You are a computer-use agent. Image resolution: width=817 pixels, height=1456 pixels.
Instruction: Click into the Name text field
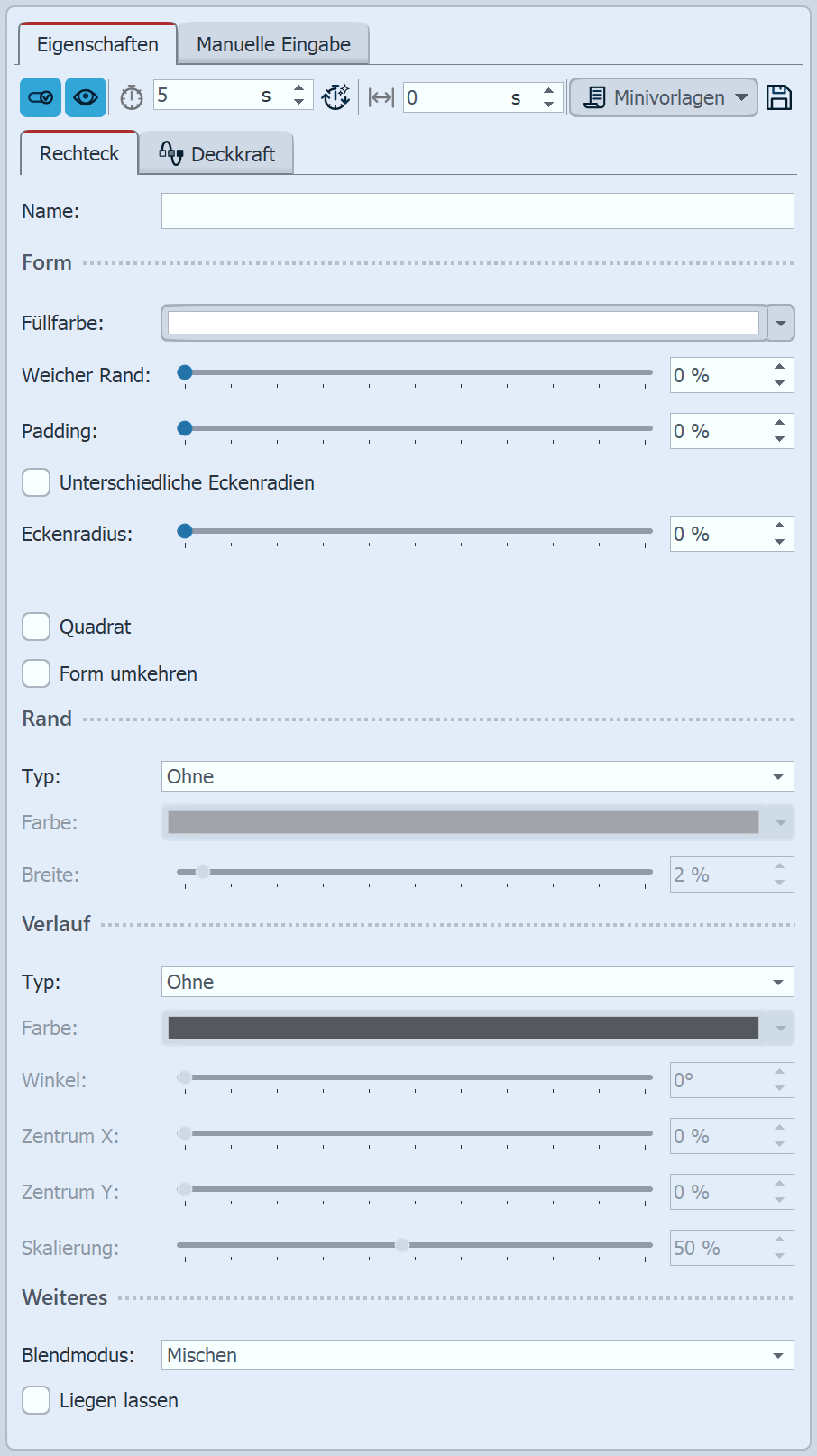pyautogui.click(x=477, y=211)
